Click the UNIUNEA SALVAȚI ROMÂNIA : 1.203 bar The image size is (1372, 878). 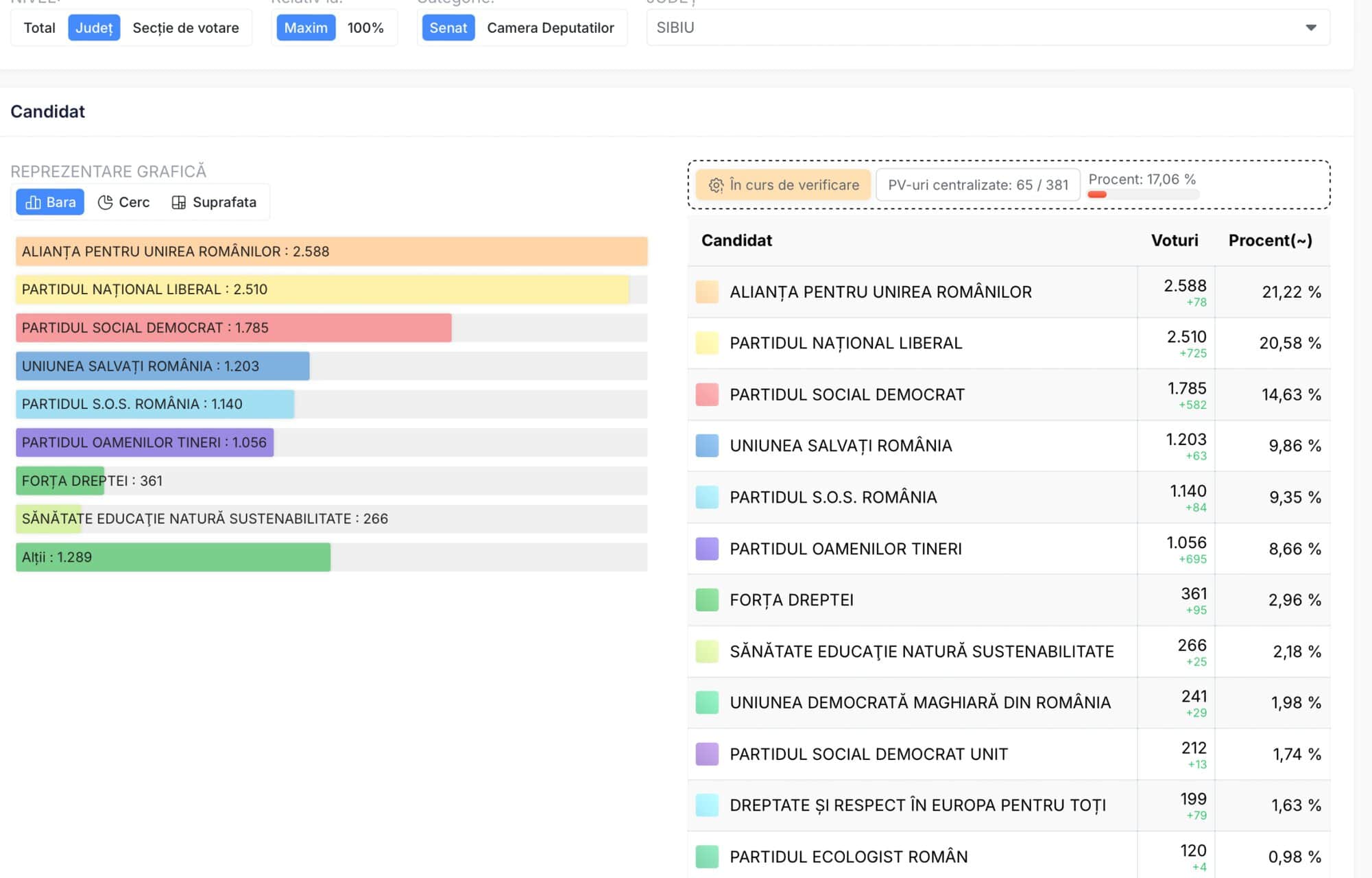click(x=163, y=366)
